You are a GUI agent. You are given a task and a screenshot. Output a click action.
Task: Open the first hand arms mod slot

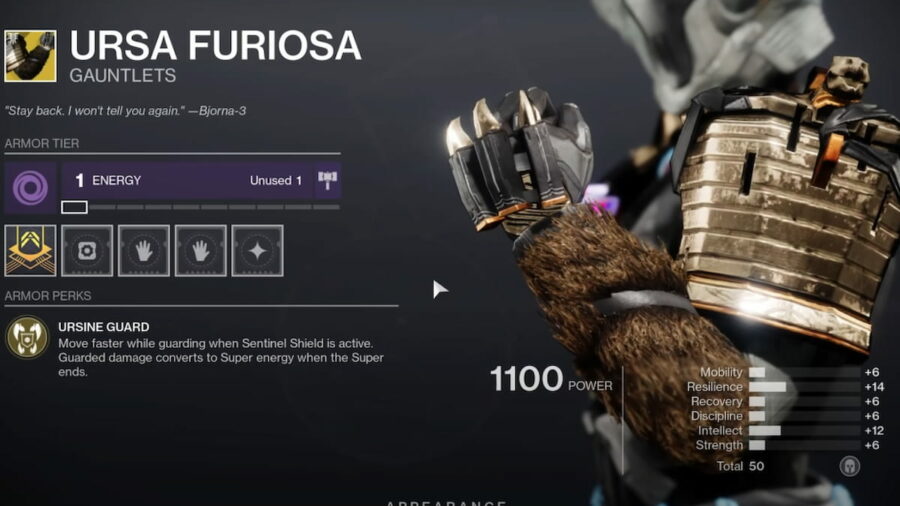[x=144, y=251]
